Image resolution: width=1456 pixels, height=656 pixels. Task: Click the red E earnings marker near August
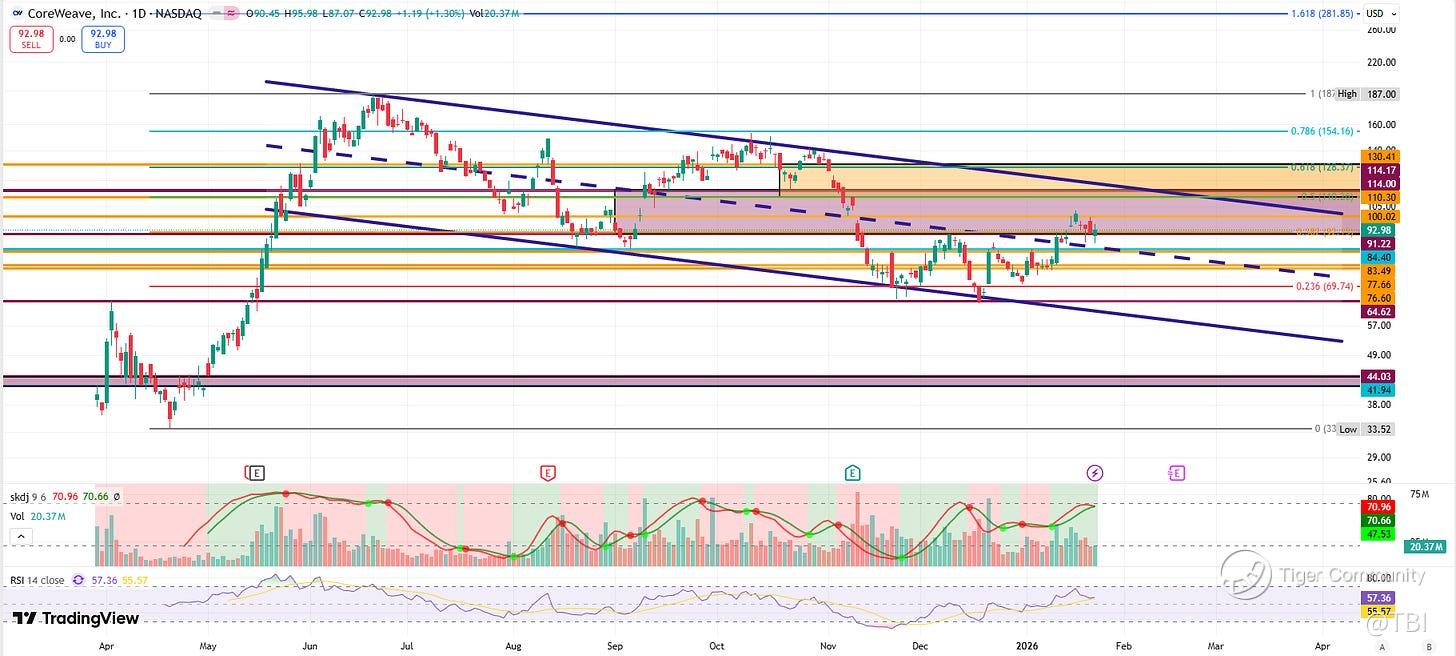tap(547, 472)
